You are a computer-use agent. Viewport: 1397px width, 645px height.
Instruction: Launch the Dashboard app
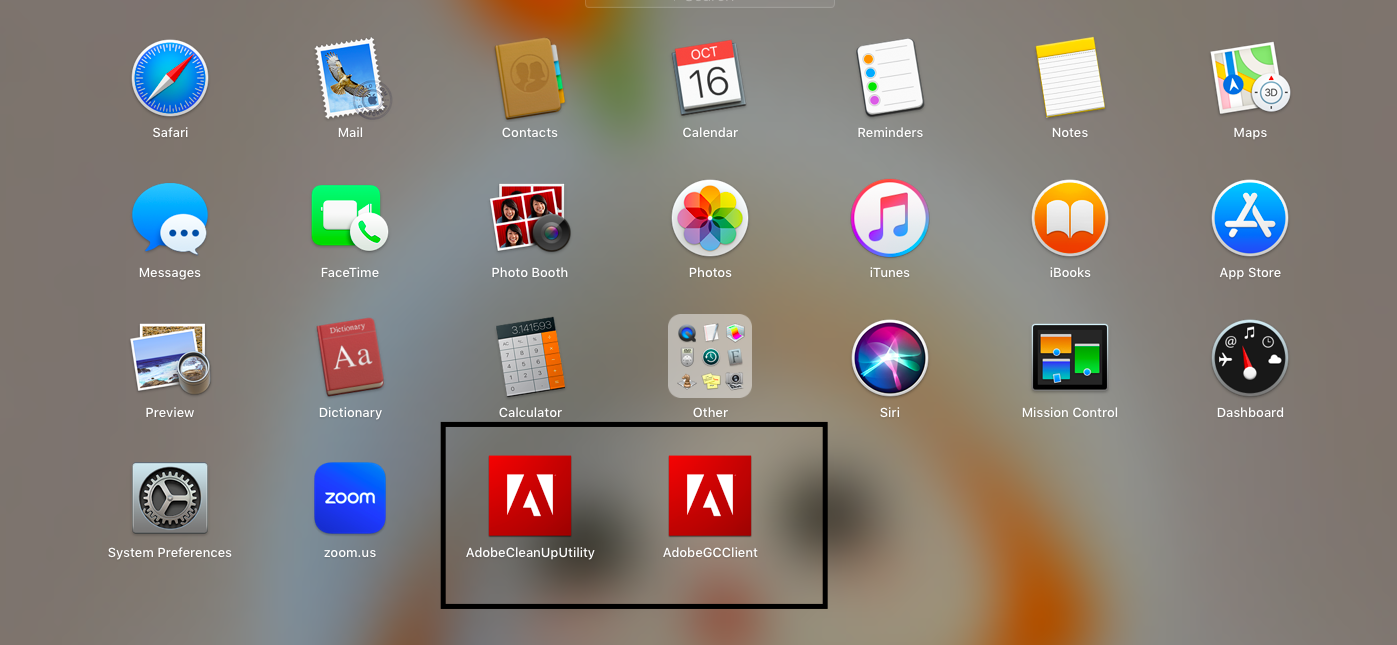[x=1250, y=356]
